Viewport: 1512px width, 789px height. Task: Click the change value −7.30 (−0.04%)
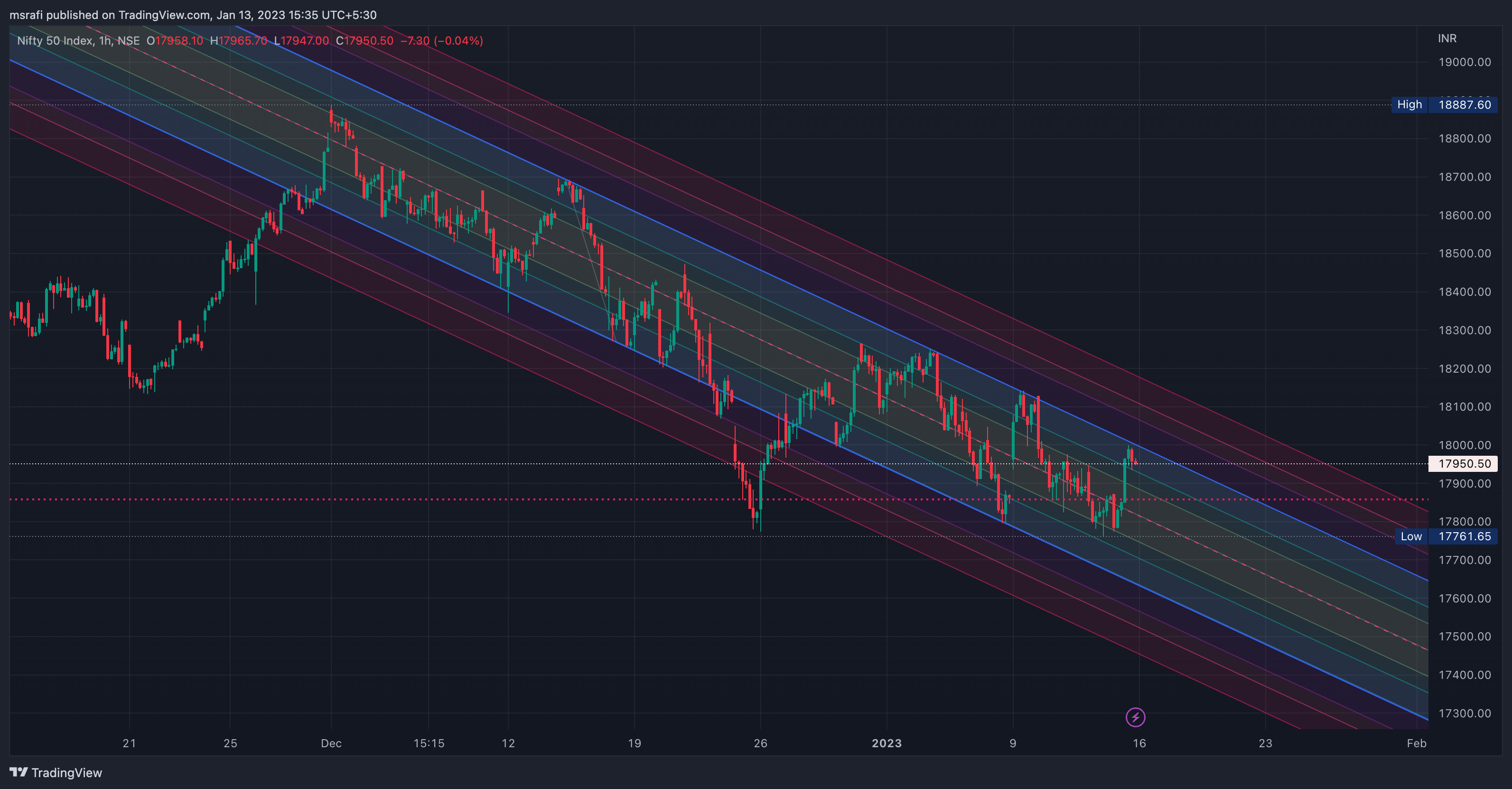[441, 40]
